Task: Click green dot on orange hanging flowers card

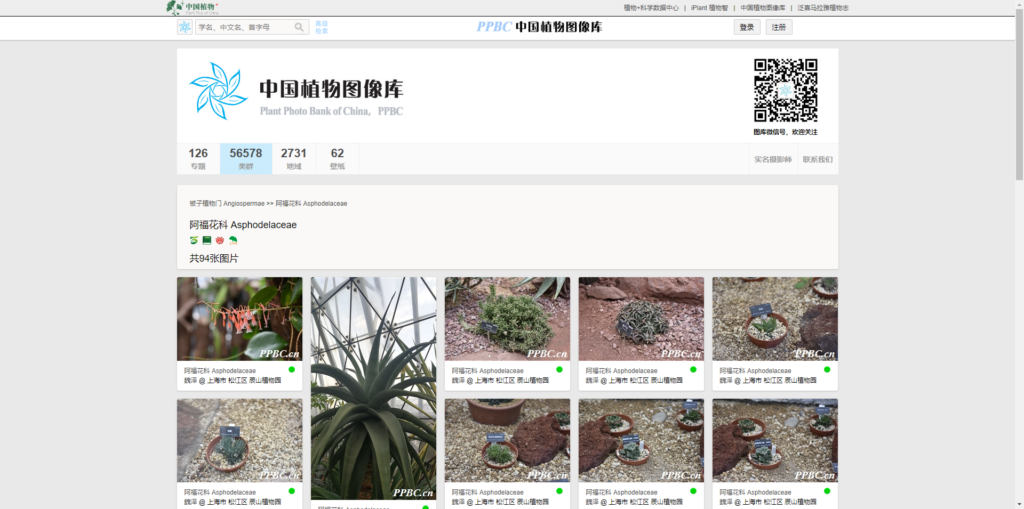Action: (292, 370)
